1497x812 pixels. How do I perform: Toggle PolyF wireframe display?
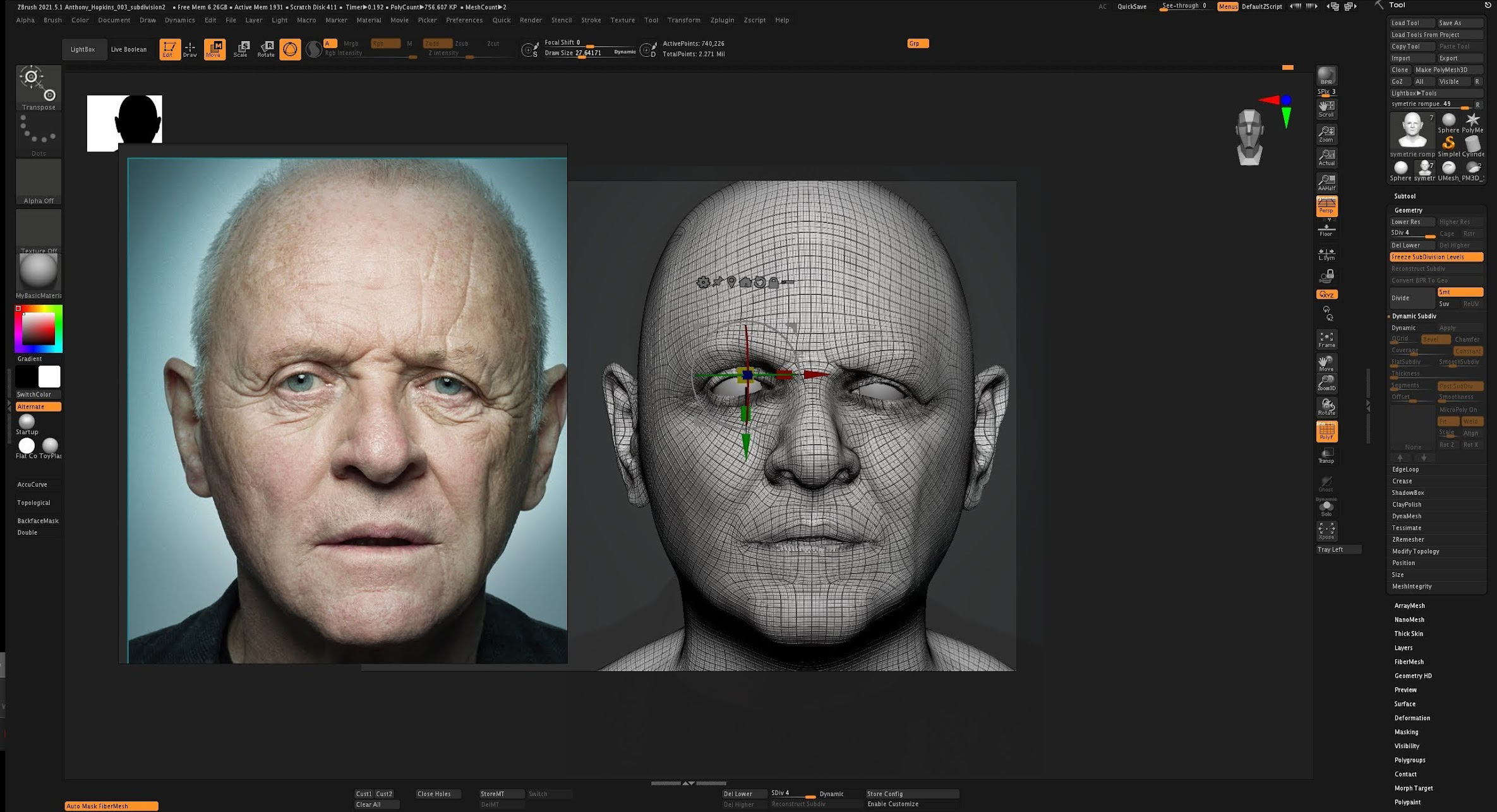(1326, 431)
